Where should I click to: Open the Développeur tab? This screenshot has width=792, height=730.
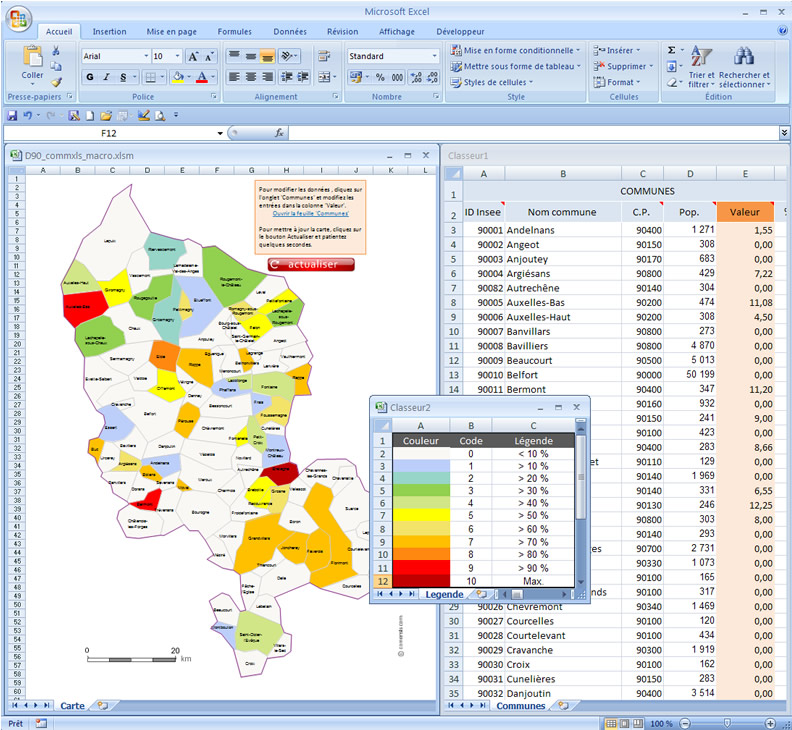460,31
